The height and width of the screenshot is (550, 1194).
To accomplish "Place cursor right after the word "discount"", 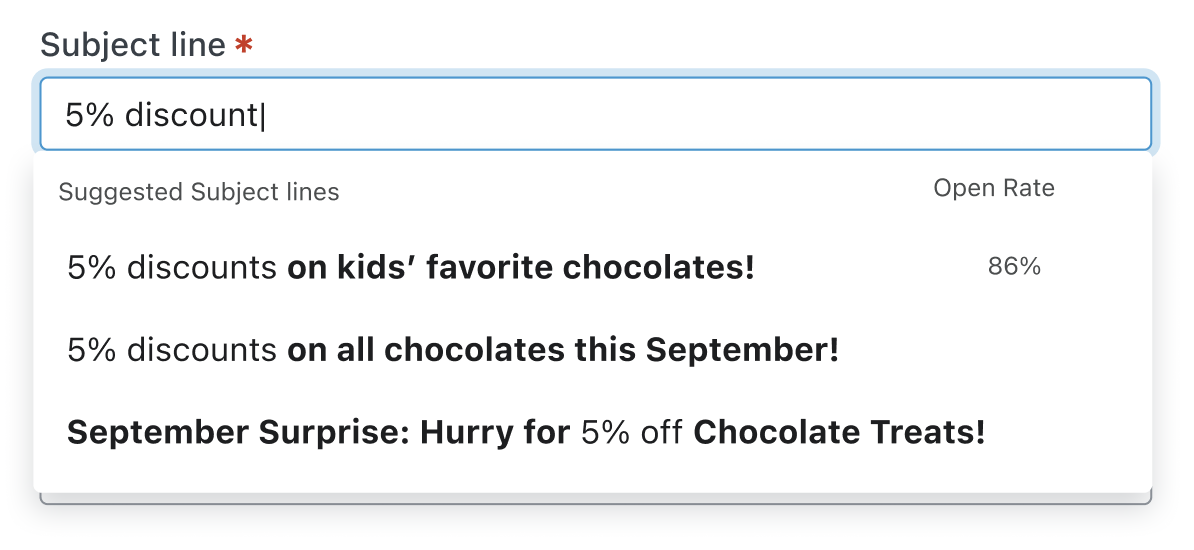I will (x=260, y=115).
